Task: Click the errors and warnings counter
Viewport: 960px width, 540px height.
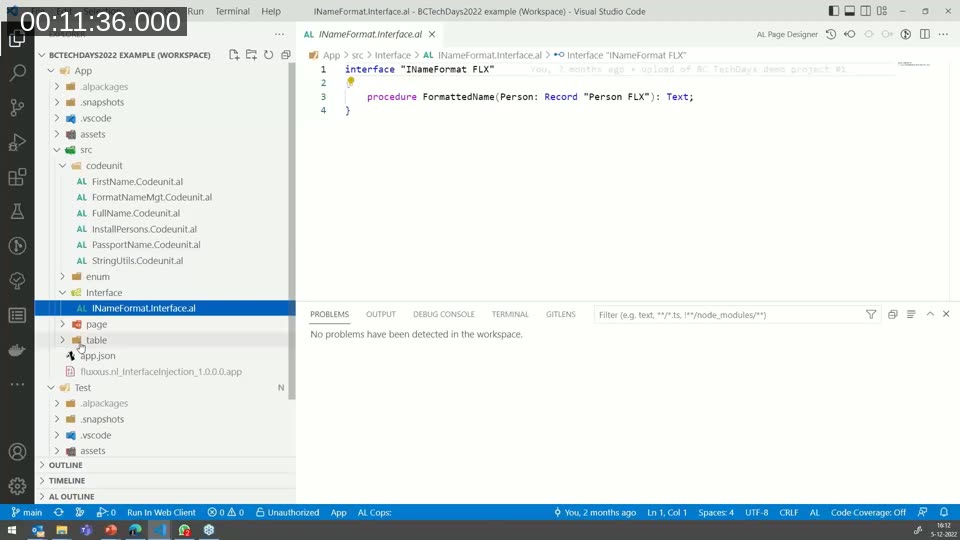Action: [x=225, y=512]
